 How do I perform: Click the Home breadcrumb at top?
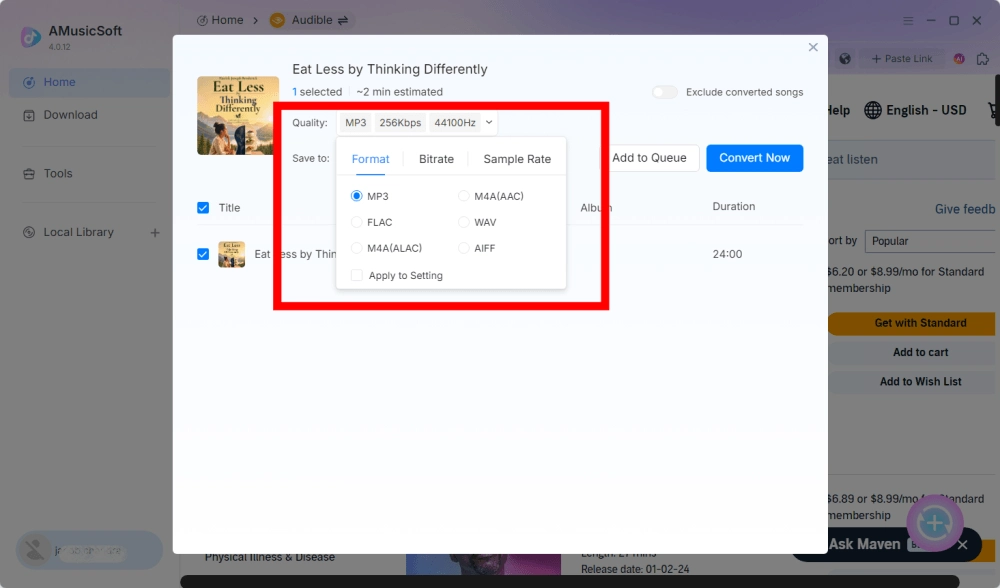point(220,20)
